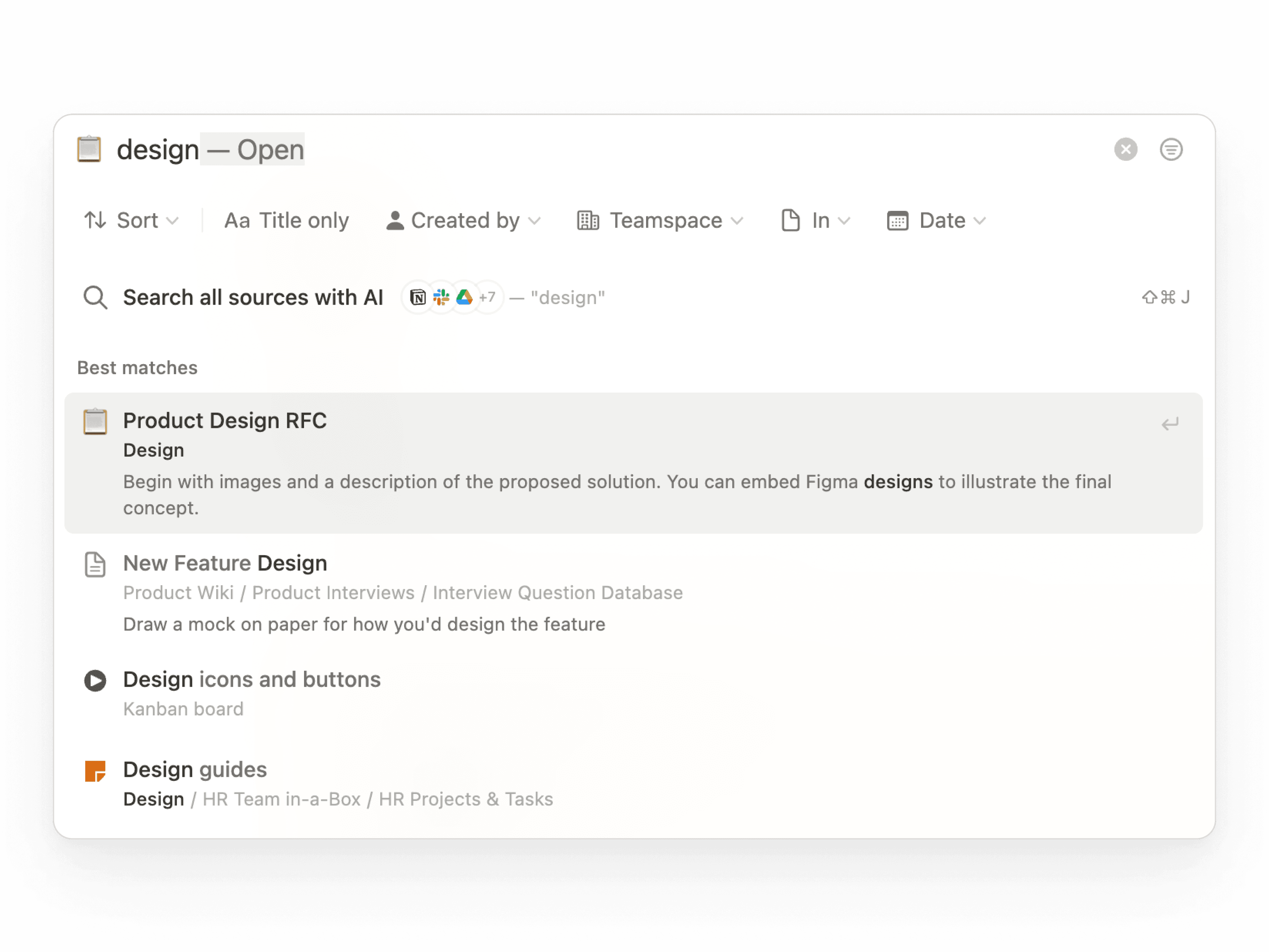Open the In page filter
Viewport: 1269px width, 952px height.
tap(815, 221)
